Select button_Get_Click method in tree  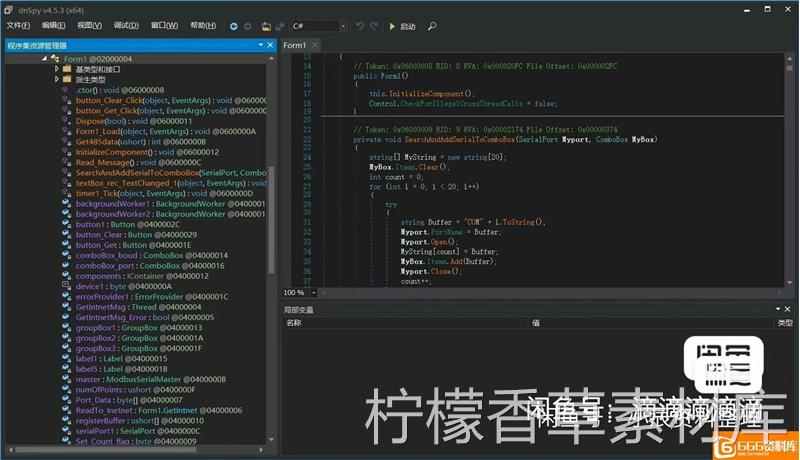(x=171, y=110)
